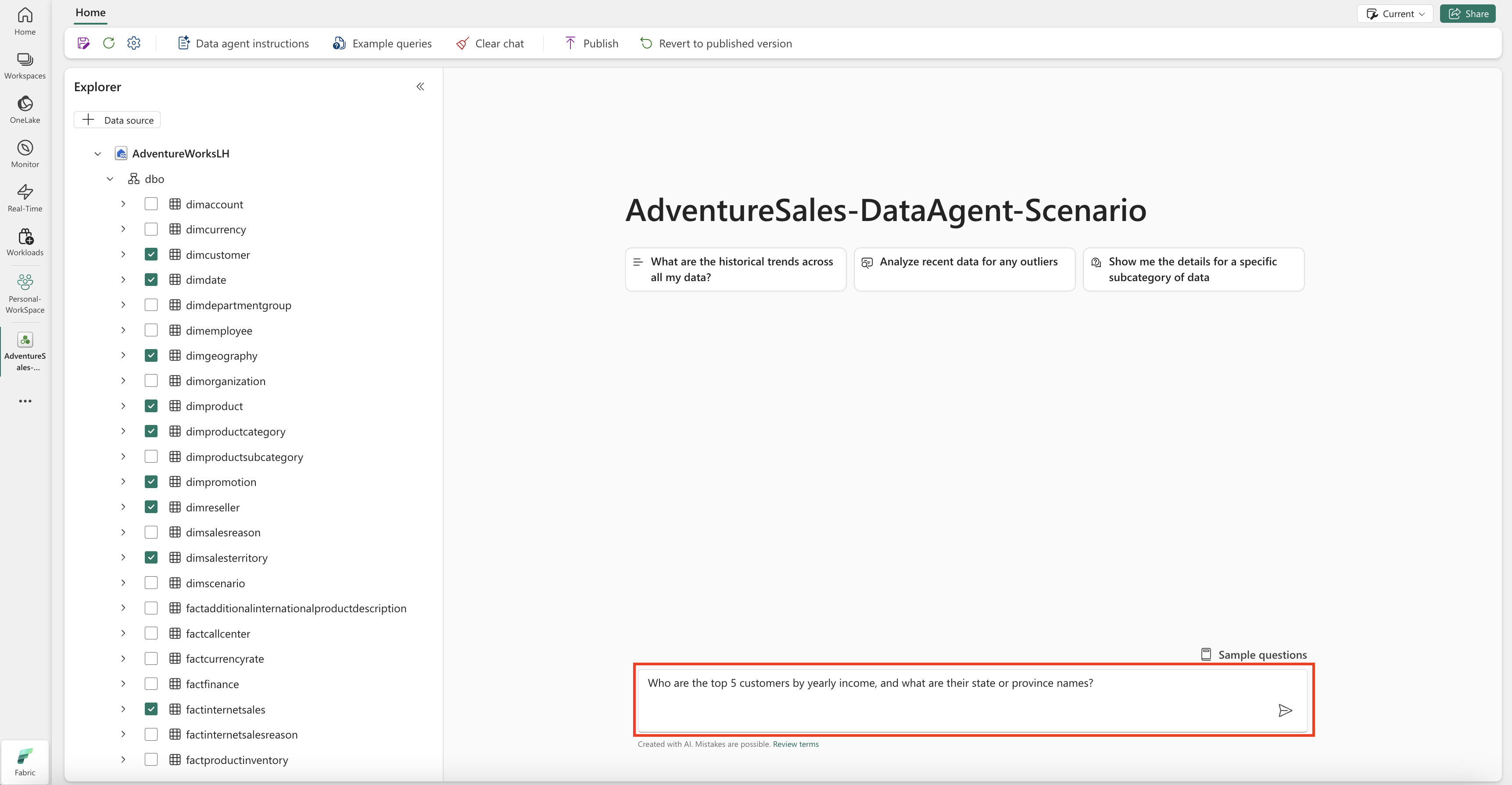Select the dimscenario table name

(215, 583)
